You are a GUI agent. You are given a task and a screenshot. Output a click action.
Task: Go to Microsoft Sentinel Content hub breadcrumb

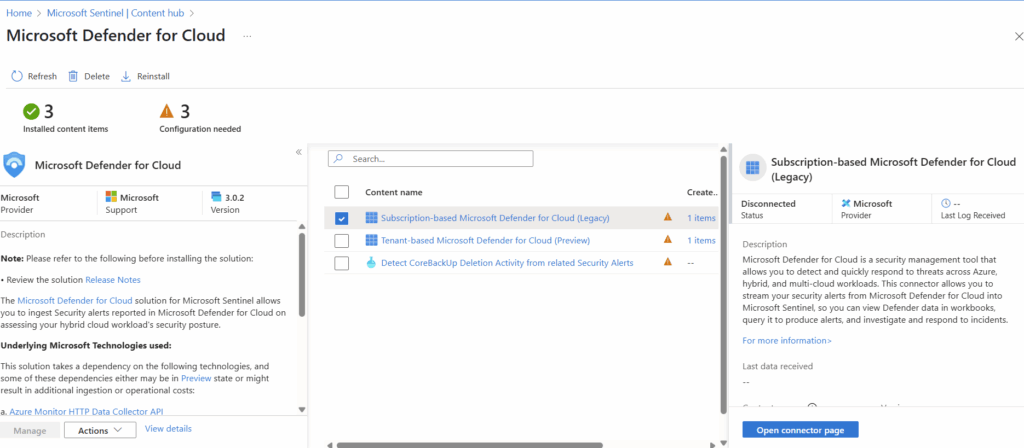118,13
